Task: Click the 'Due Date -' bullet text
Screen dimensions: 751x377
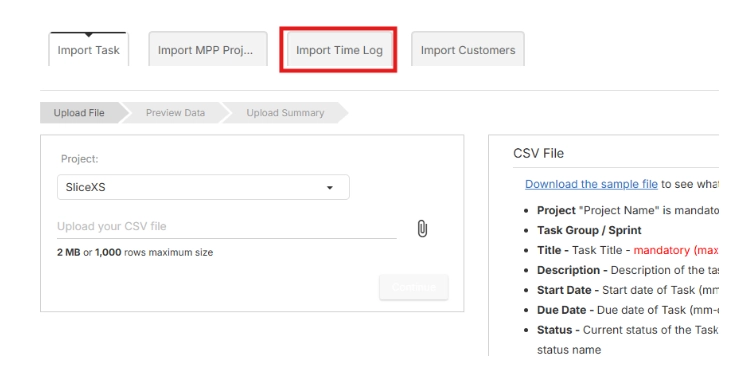Action: point(566,310)
